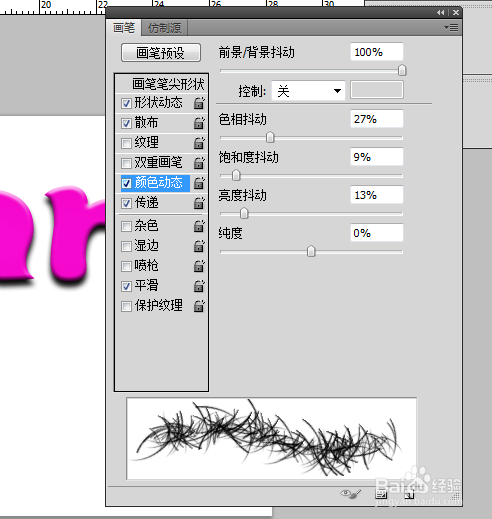Viewport: 492px width, 519px height.
Task: Click lock icon beside 颜色动态
Action: click(x=199, y=183)
